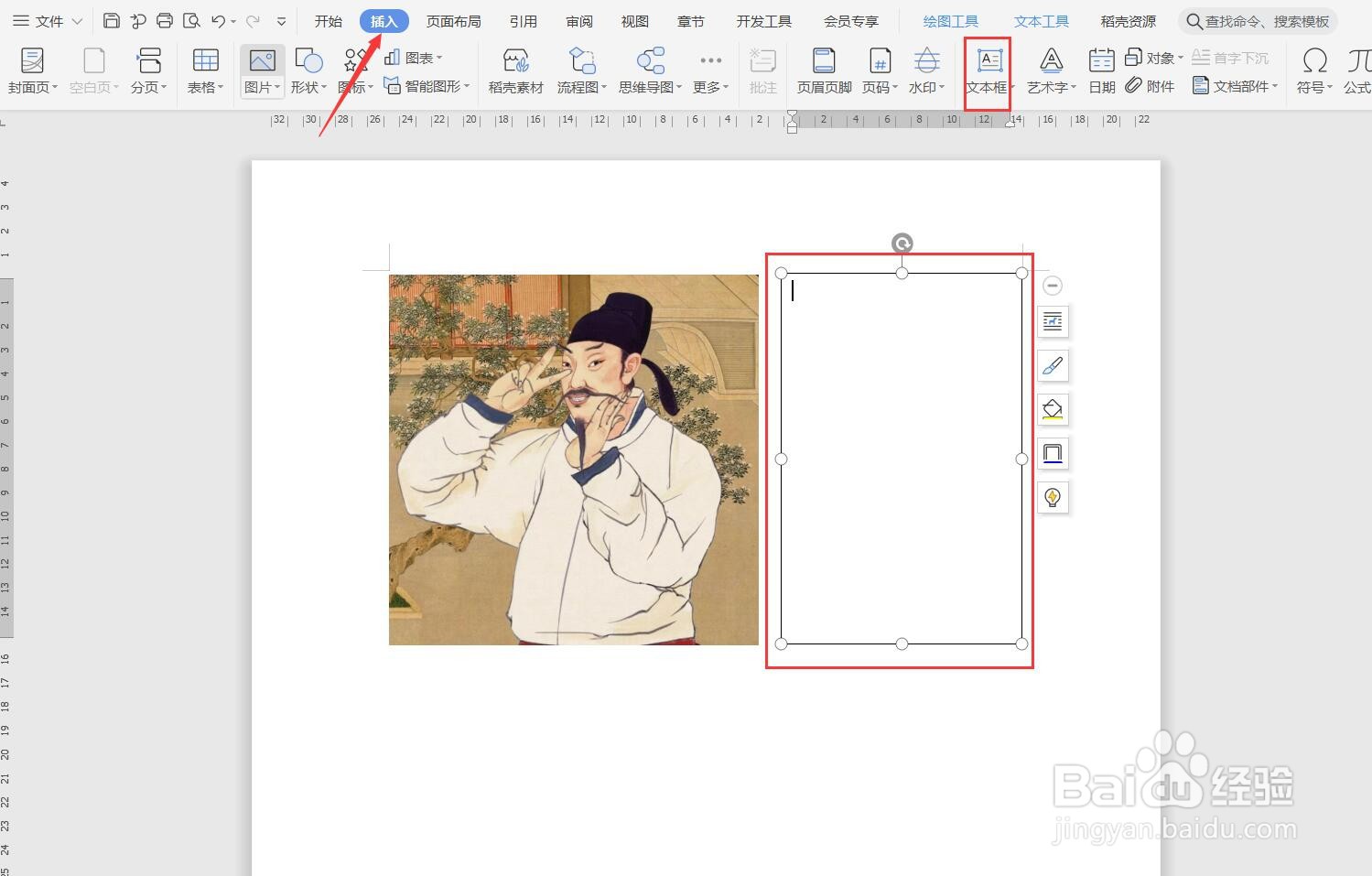Click the 水印 watermark icon
The height and width of the screenshot is (876, 1372).
point(926,61)
